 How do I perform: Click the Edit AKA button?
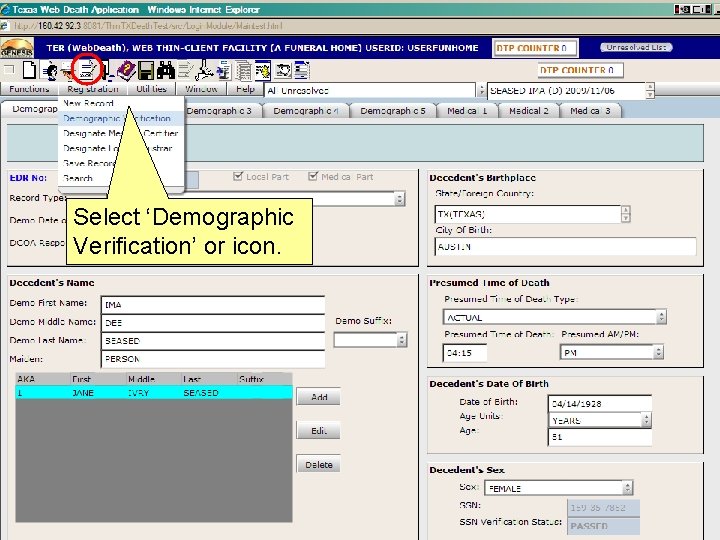tap(319, 431)
